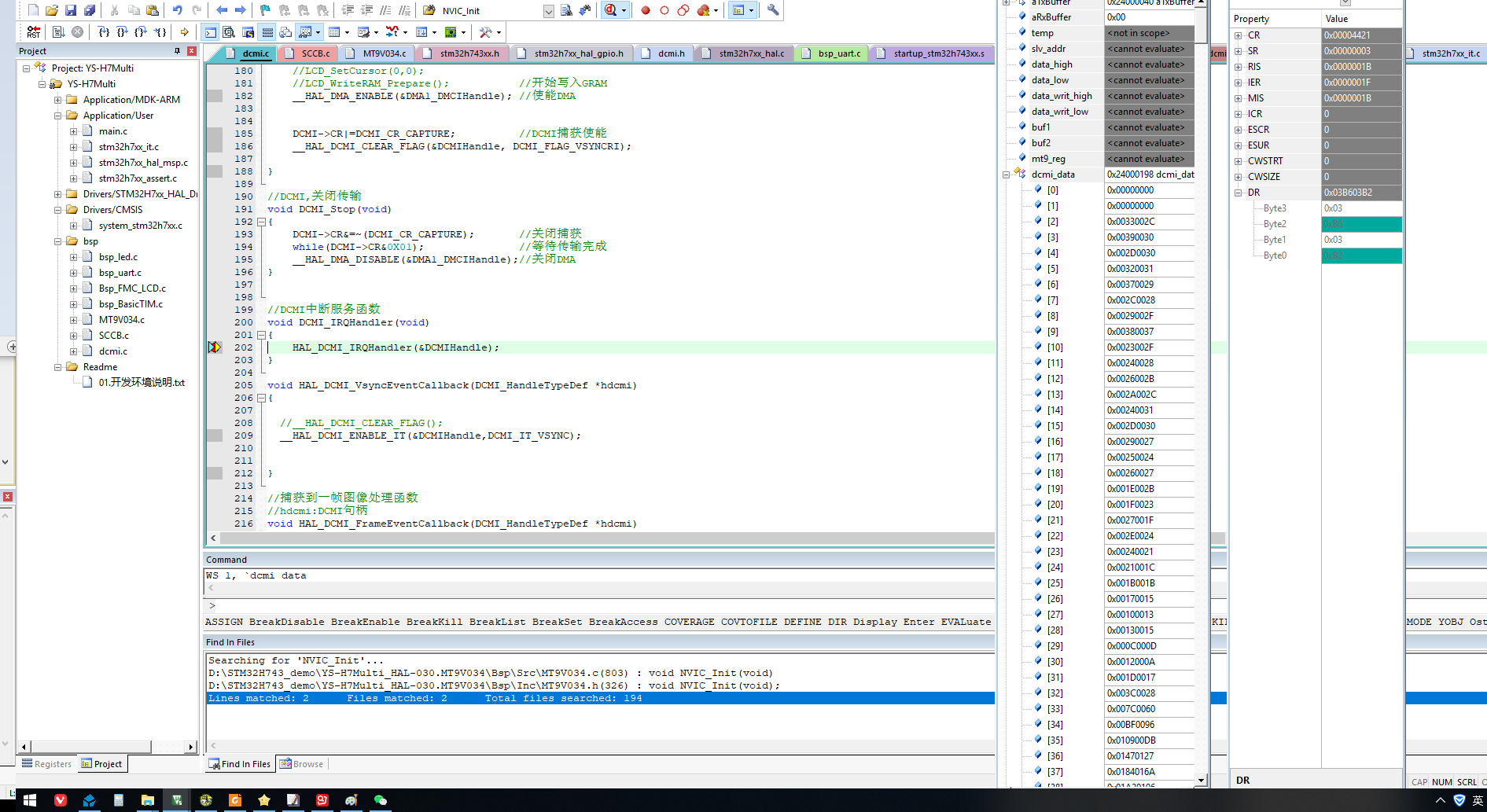Open the Windows Start menu
The width and height of the screenshot is (1487, 812).
30,800
